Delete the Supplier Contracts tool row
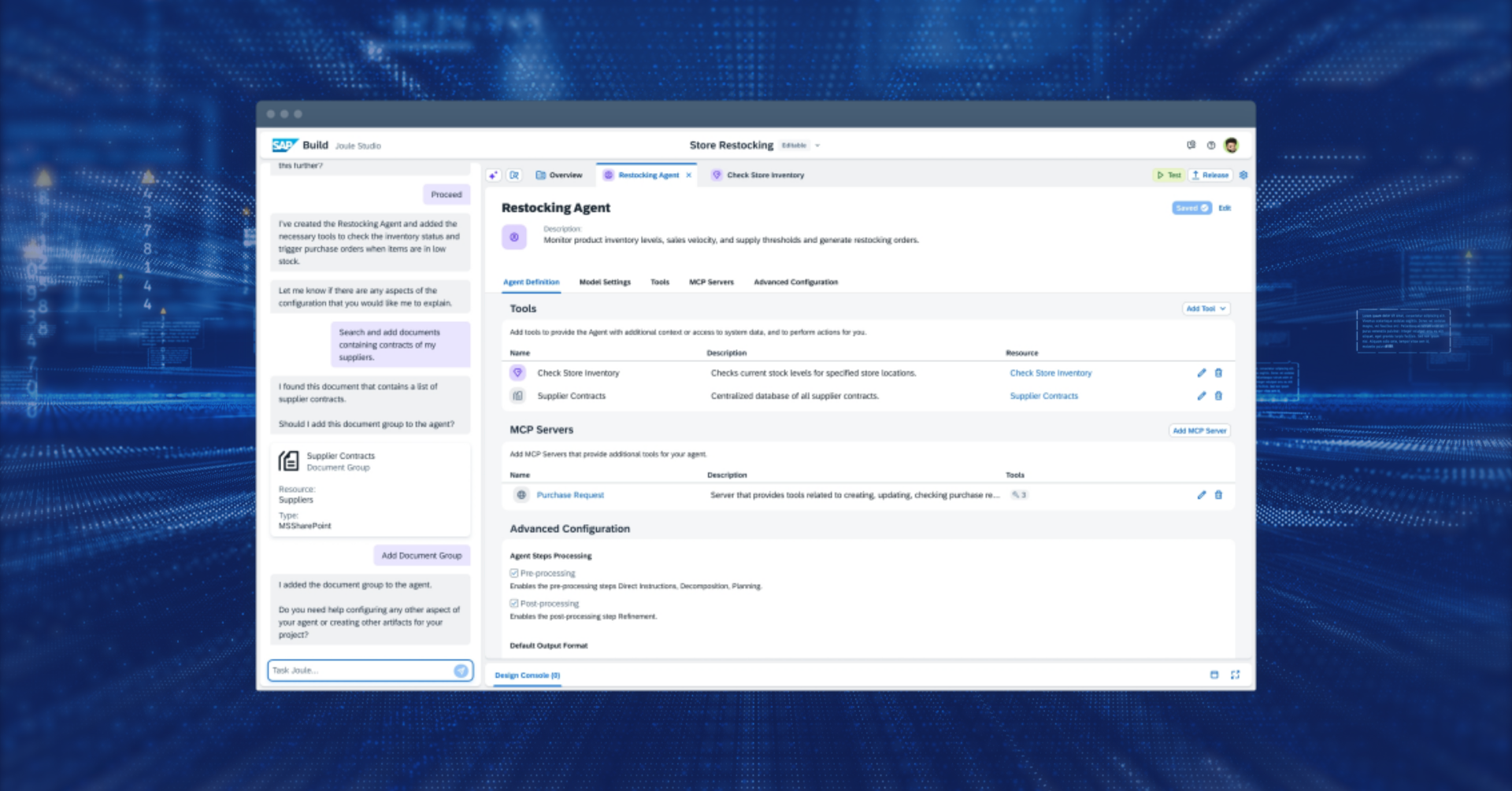This screenshot has width=1512, height=791. pyautogui.click(x=1218, y=396)
